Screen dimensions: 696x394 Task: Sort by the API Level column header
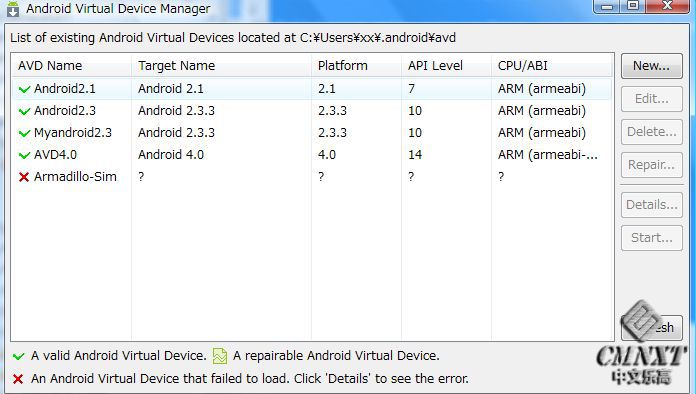coord(447,66)
